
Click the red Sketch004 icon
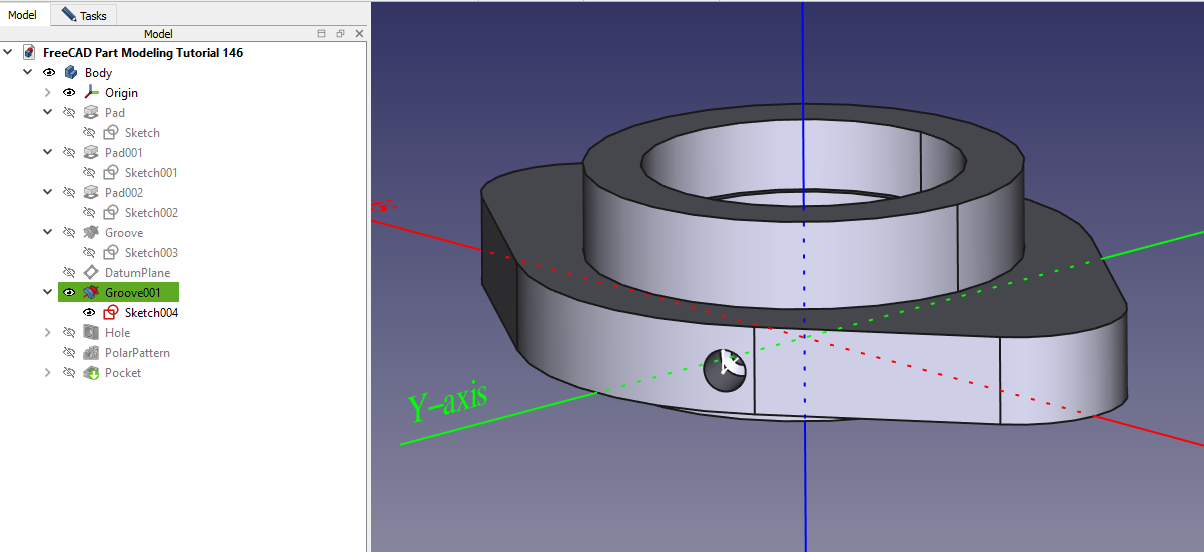[x=111, y=313]
